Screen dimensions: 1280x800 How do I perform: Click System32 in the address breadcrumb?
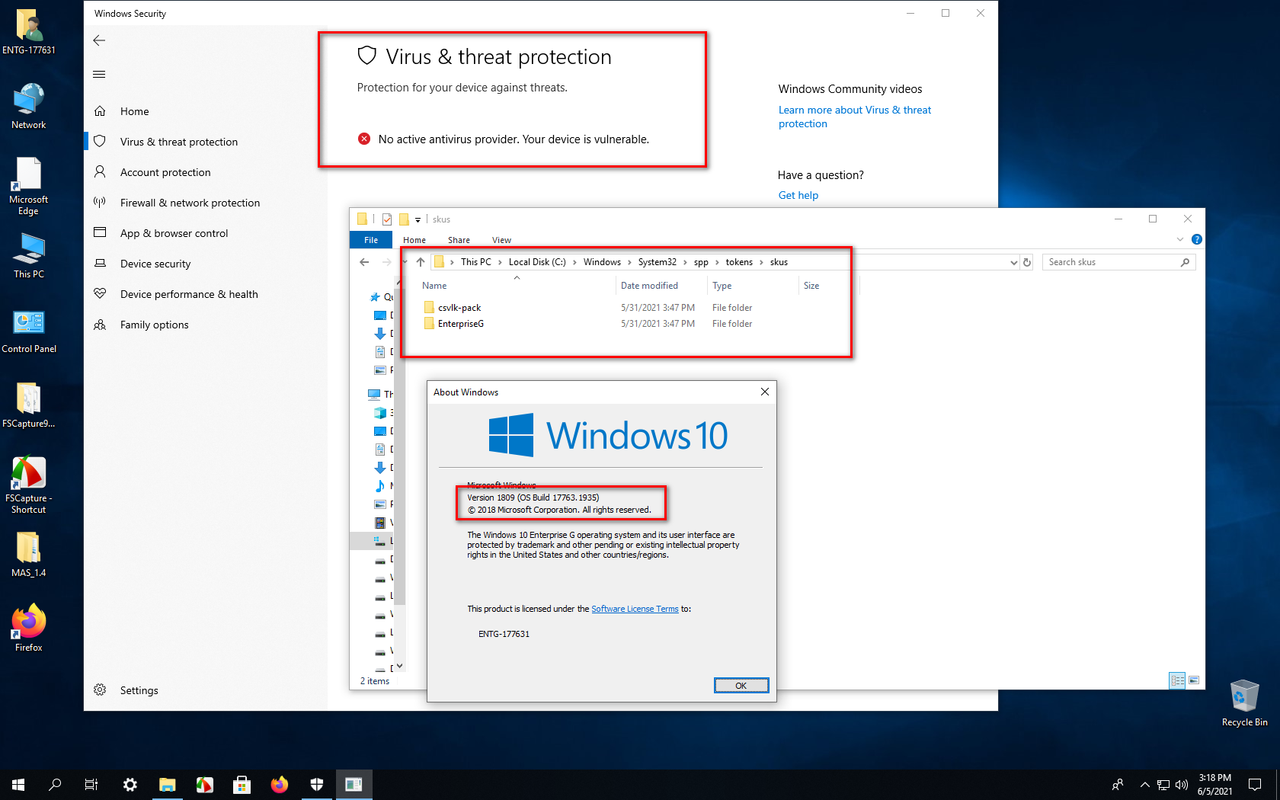click(x=658, y=262)
